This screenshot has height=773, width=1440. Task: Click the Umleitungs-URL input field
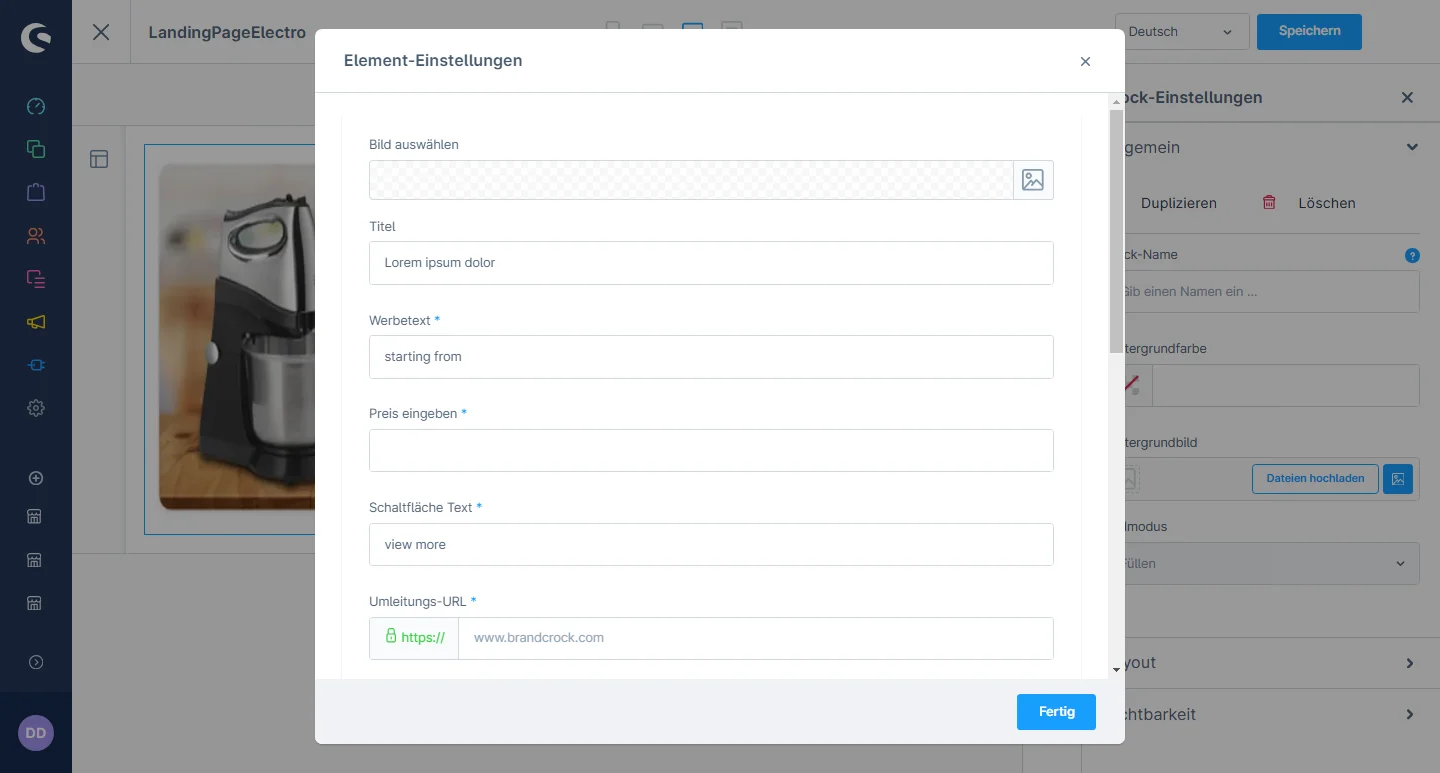pos(755,638)
